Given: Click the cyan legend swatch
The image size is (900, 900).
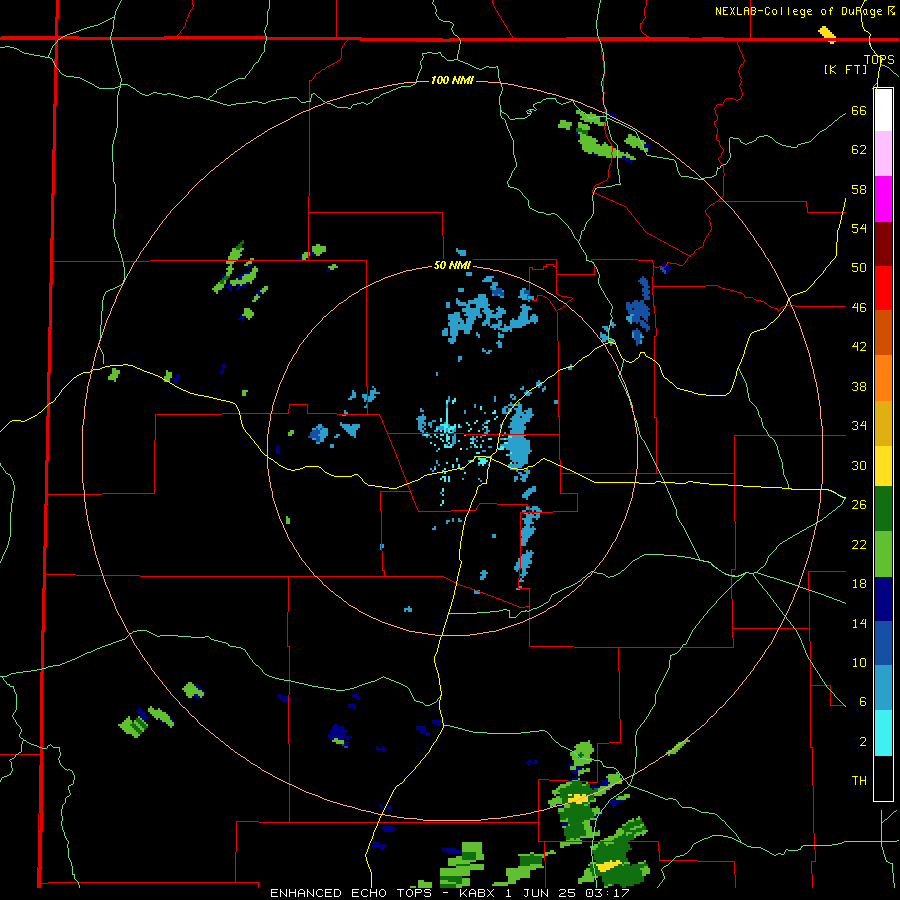Looking at the screenshot, I should point(883,733).
